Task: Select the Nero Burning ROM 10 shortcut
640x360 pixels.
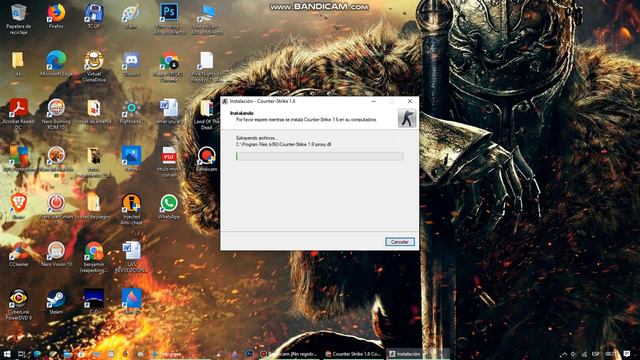Action: pyautogui.click(x=56, y=114)
